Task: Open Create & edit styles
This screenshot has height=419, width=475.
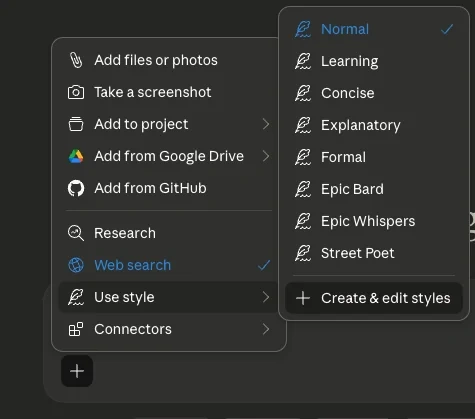Action: (374, 298)
